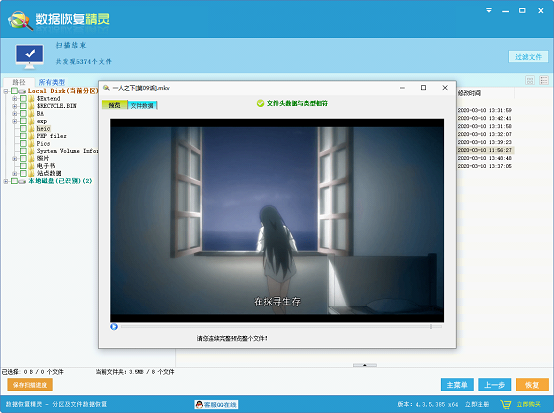This screenshot has height=413, width=554.
Task: Check the $Extend folder checkbox
Action: pyautogui.click(x=23, y=99)
